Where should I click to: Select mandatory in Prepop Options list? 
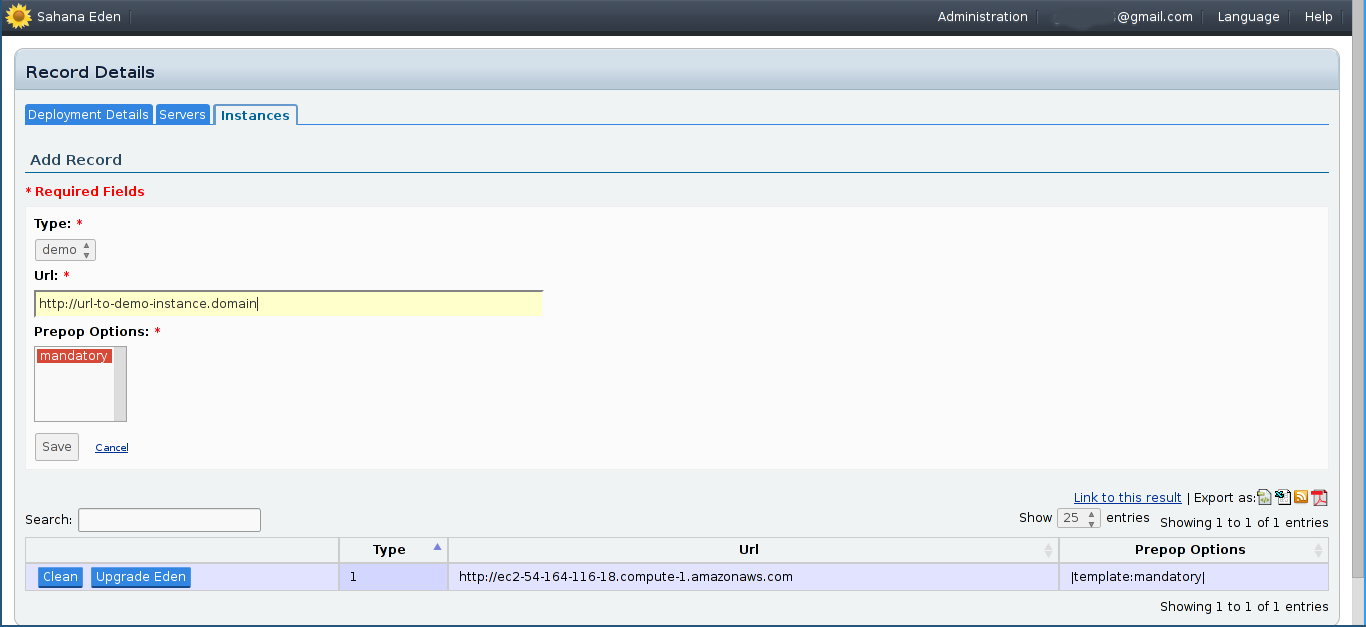(74, 356)
